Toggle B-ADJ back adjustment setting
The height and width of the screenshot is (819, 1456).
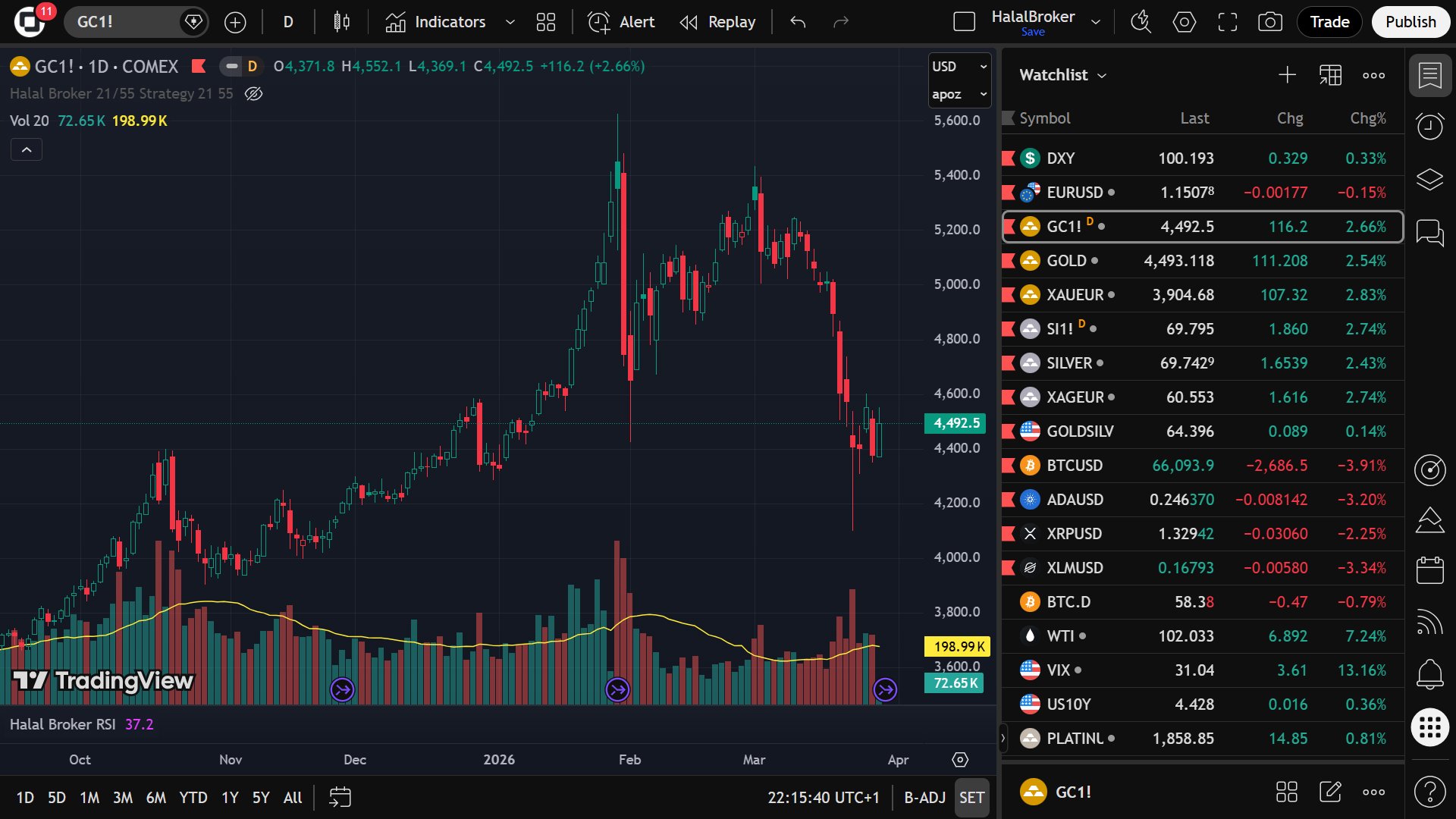924,797
